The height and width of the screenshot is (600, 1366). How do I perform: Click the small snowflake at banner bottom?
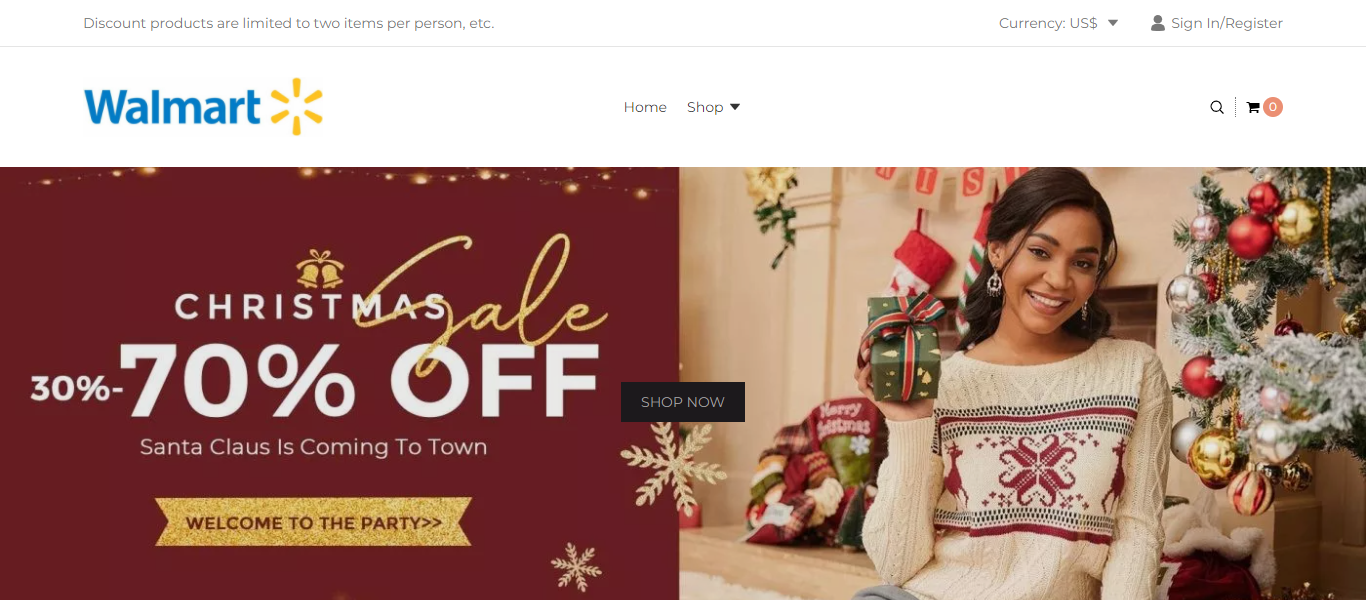click(577, 567)
